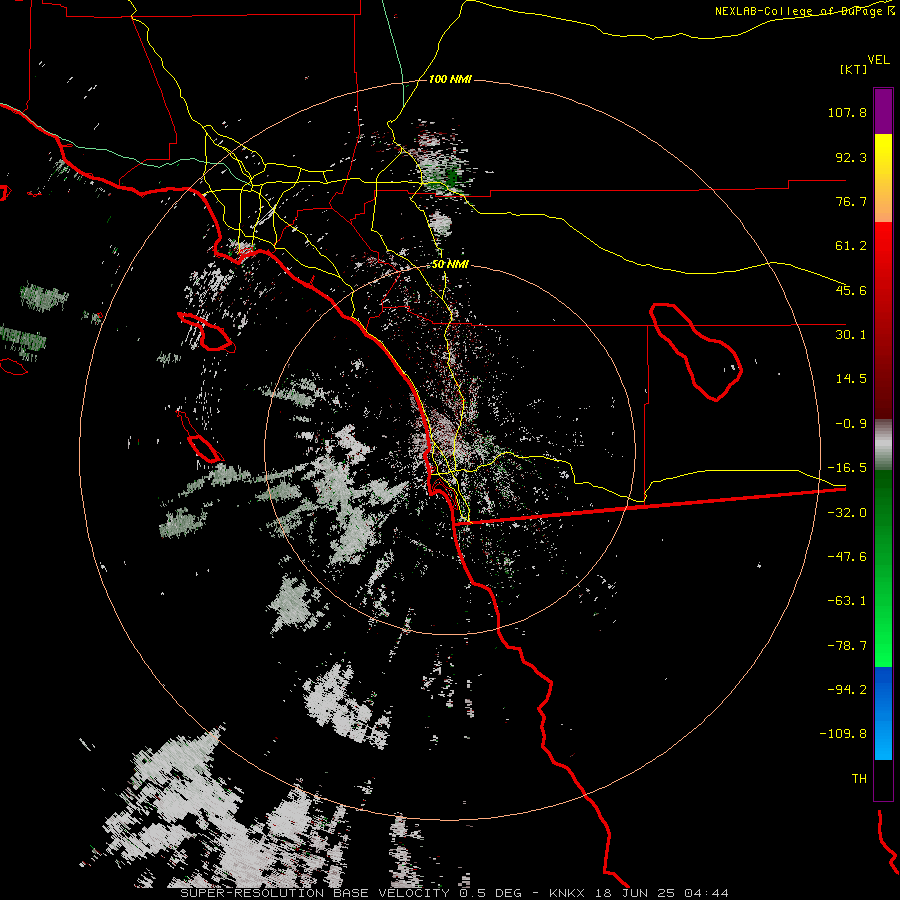Click the SUPER-RESOLUTION BASE VELOCITY product title
The height and width of the screenshot is (900, 900).
tap(315, 893)
